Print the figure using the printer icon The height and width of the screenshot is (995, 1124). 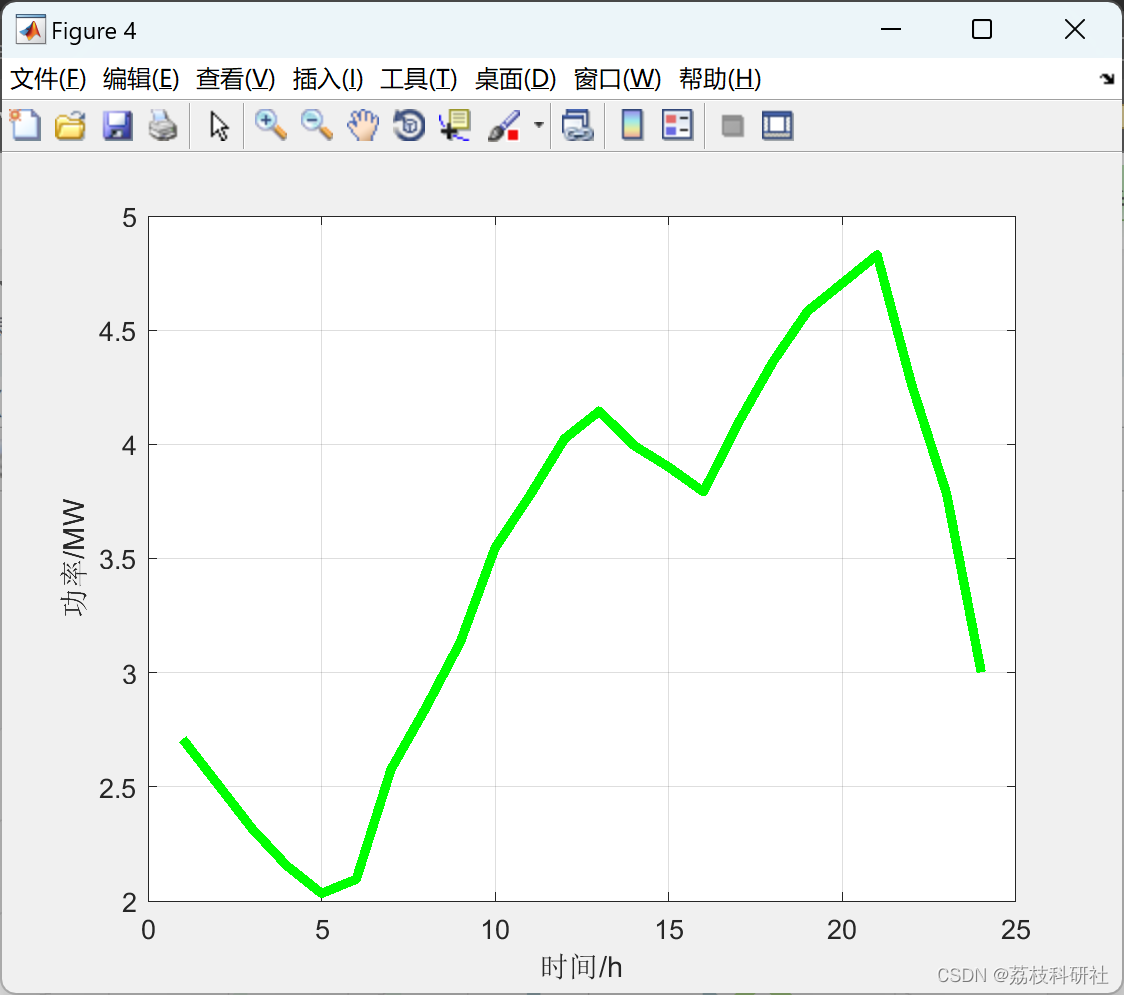[163, 125]
